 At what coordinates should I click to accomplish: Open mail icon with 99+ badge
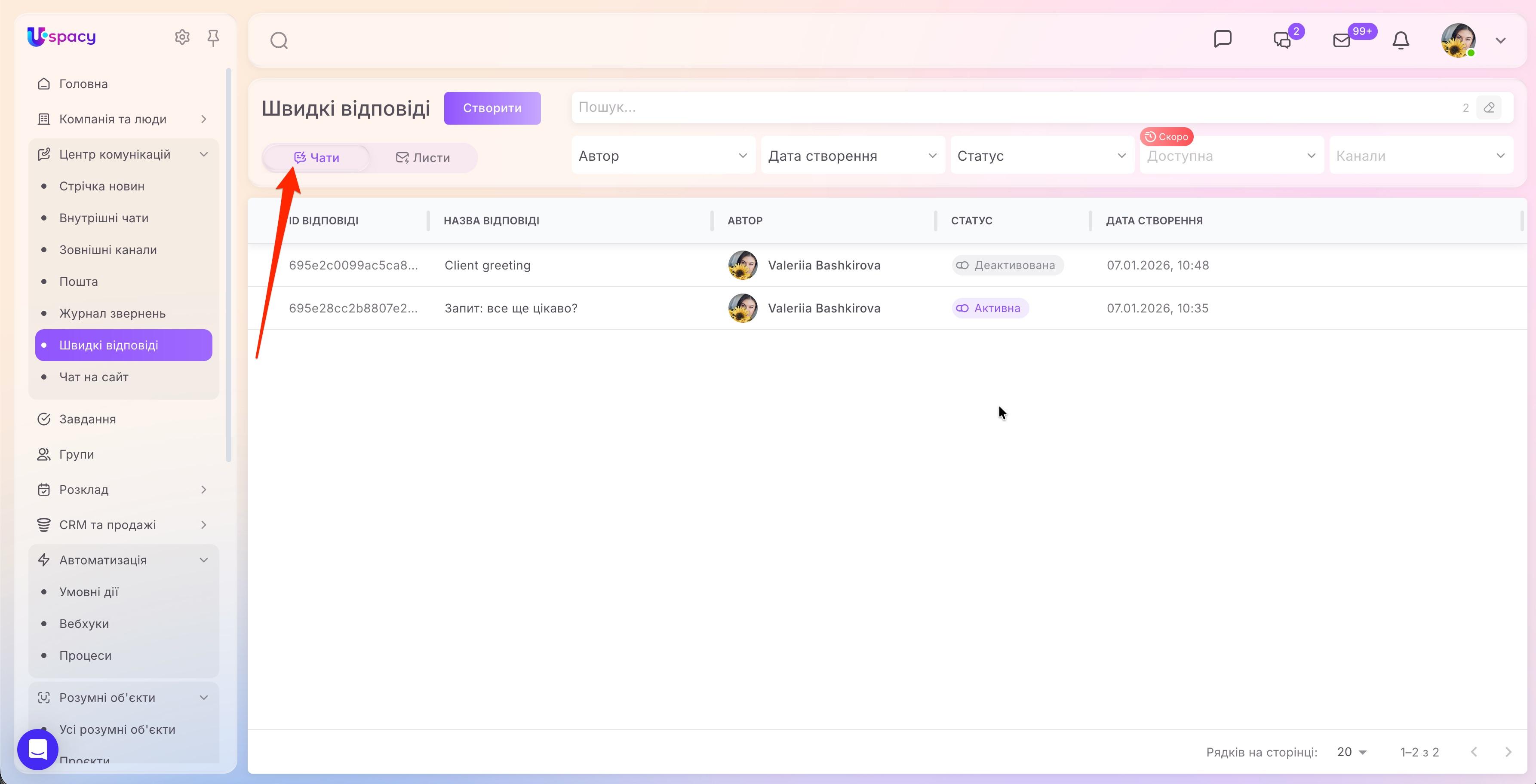click(1342, 40)
